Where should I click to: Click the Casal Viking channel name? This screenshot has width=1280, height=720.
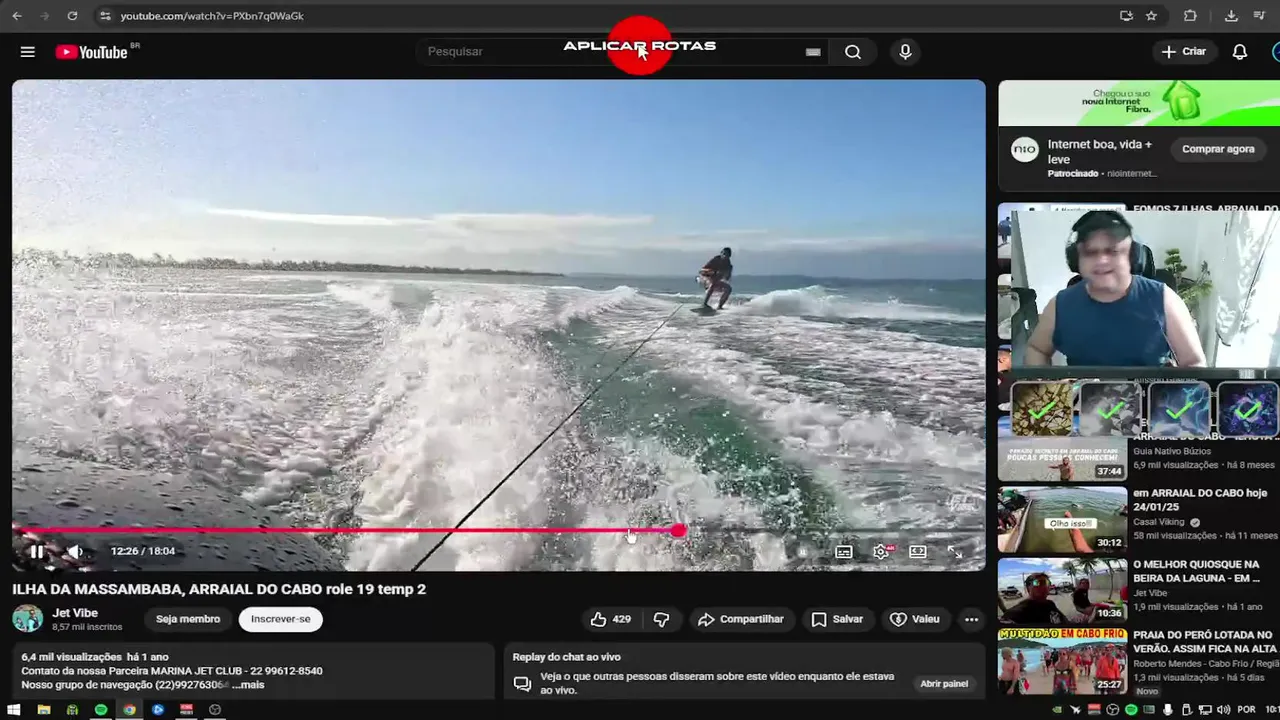click(1160, 522)
